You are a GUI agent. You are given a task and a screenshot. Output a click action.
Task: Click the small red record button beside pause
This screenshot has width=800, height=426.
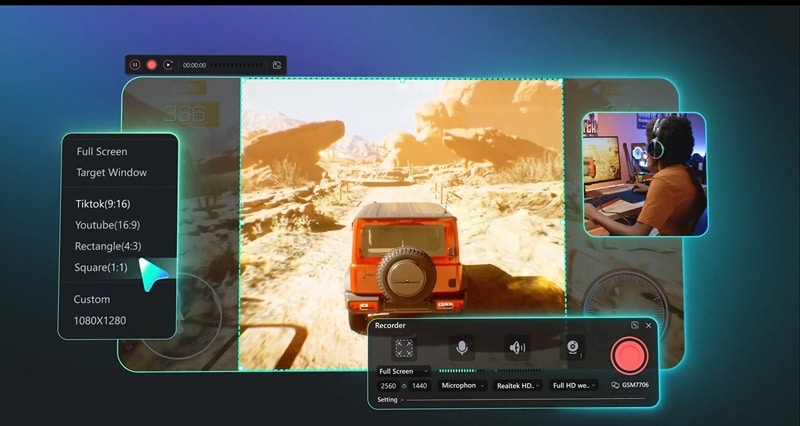152,65
